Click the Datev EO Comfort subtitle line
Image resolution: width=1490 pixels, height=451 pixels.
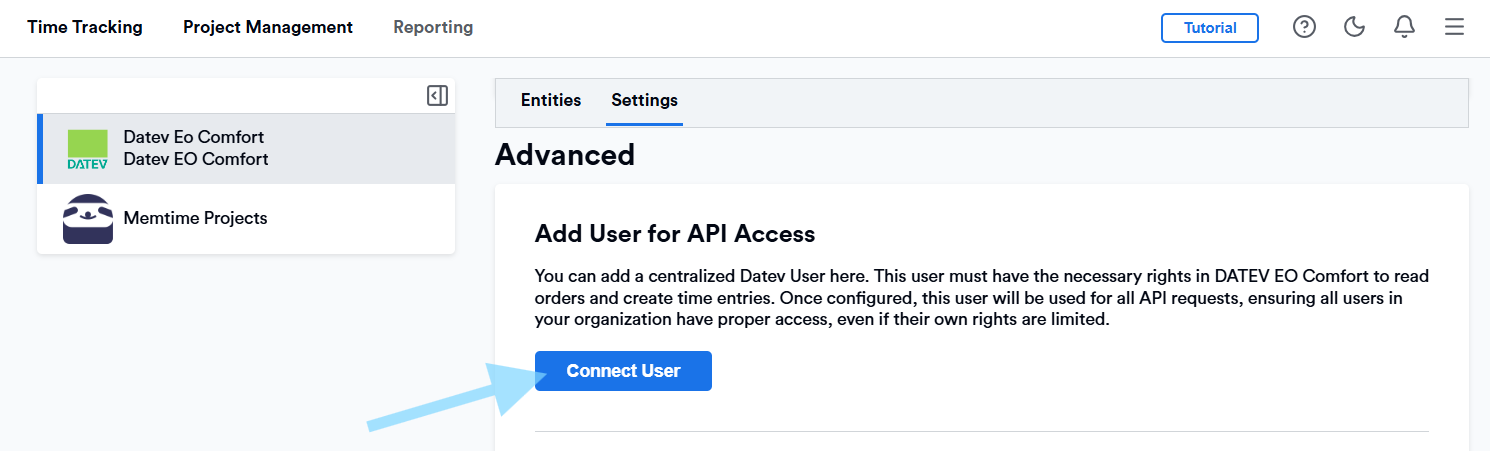coord(196,159)
